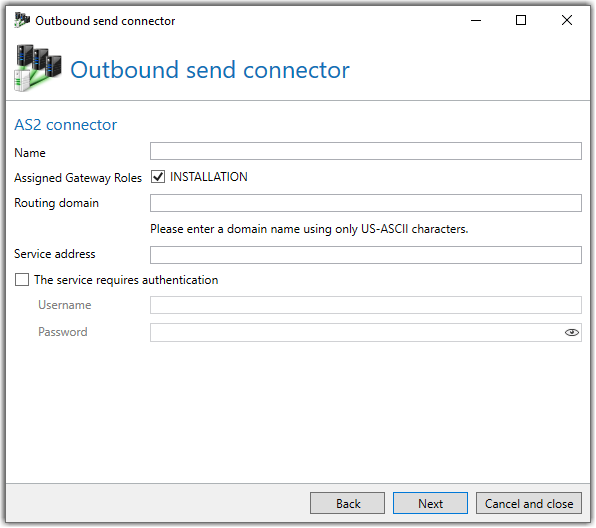Proceed with the Next button
The width and height of the screenshot is (596, 528).
(x=431, y=504)
